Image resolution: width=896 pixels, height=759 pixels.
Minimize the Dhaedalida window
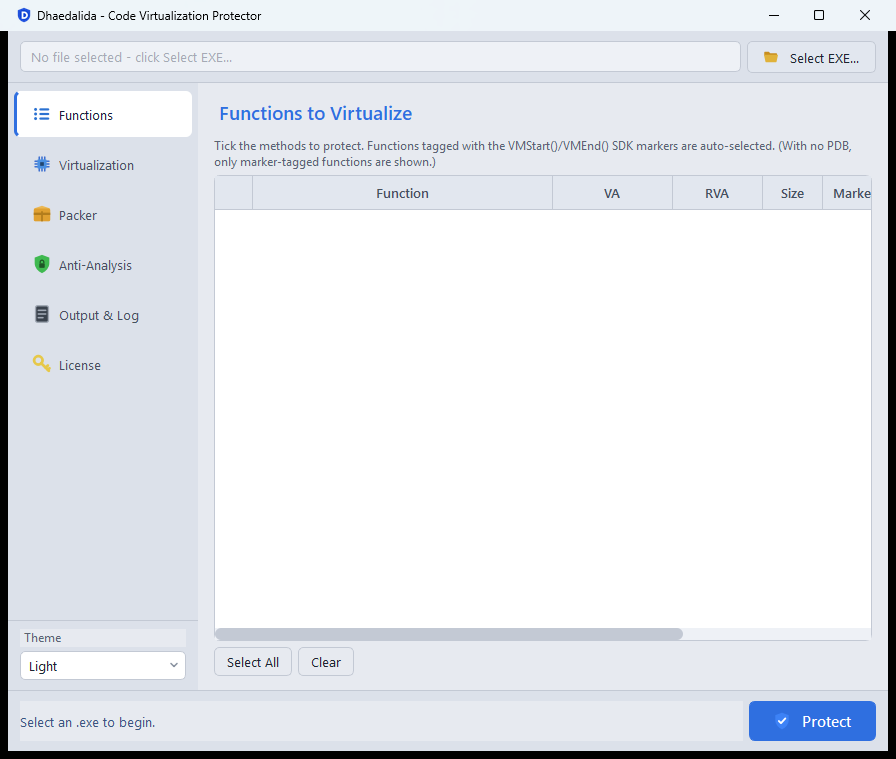pyautogui.click(x=774, y=15)
